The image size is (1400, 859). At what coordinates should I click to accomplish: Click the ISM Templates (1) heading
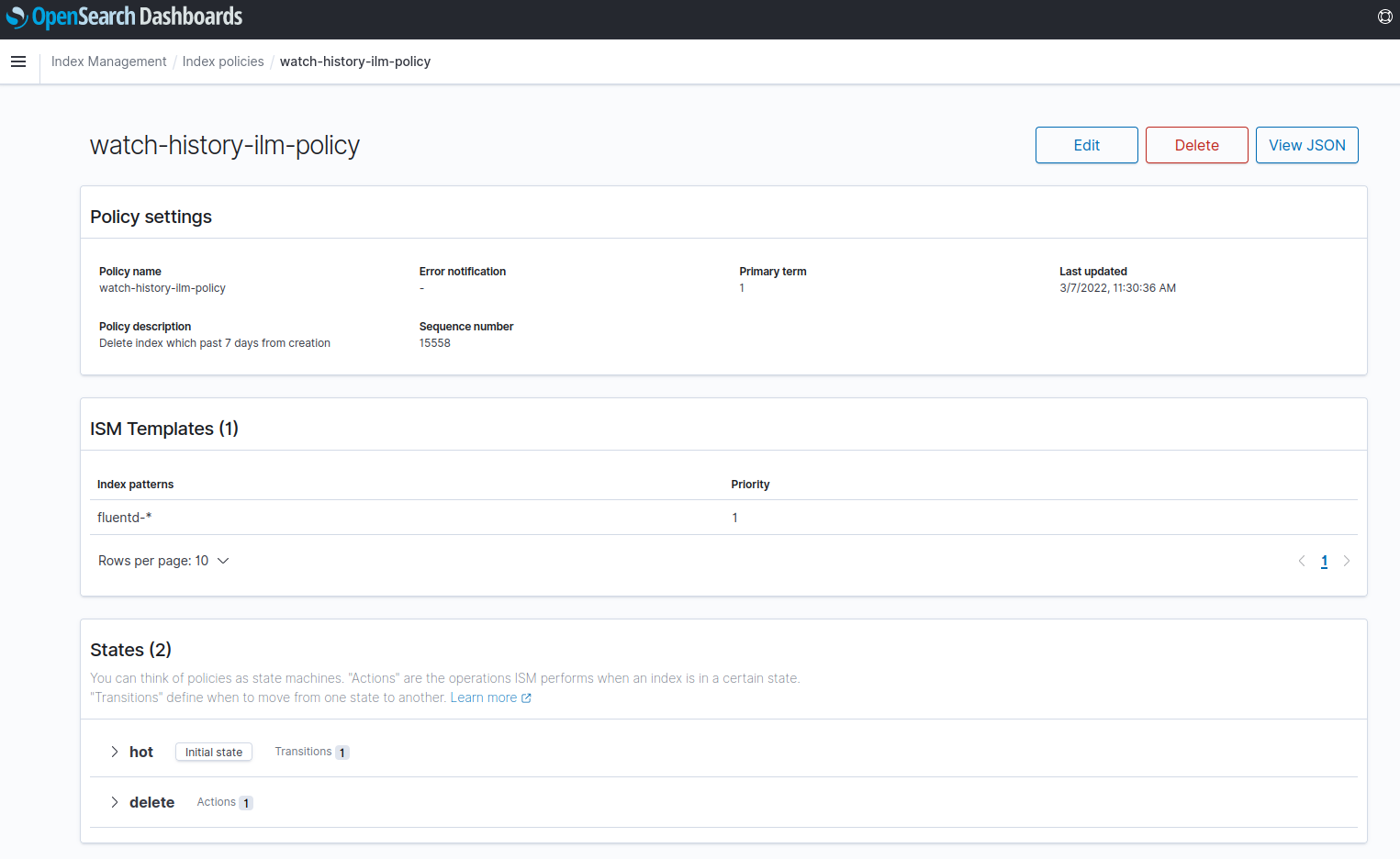164,429
